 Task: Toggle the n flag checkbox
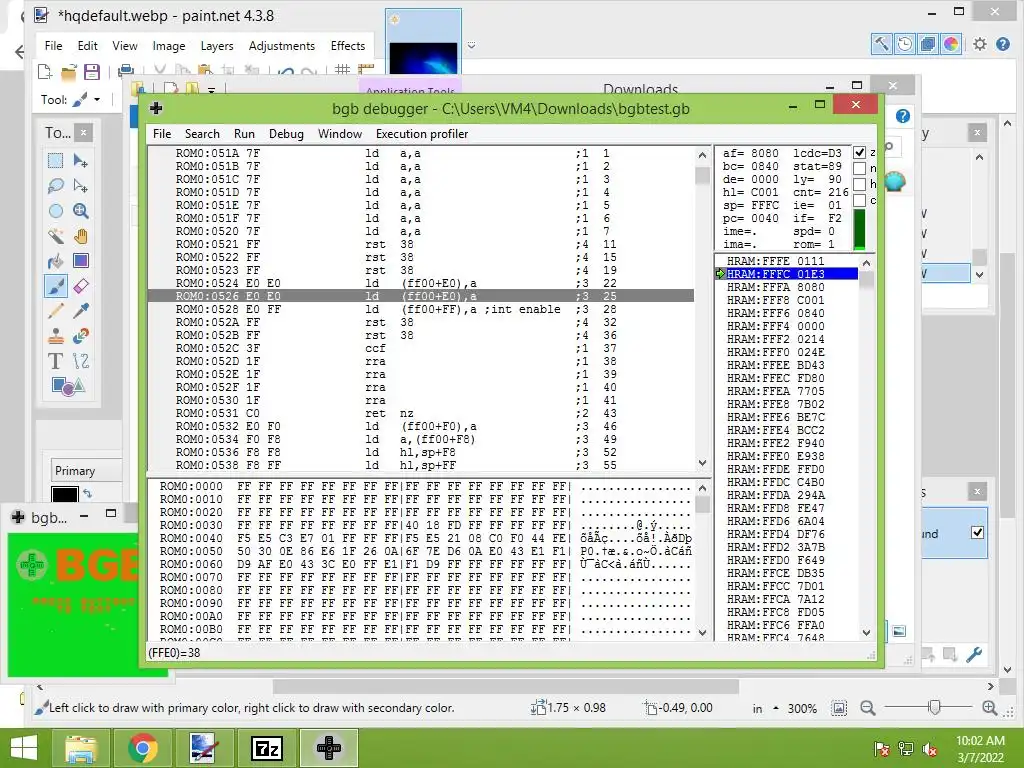pos(859,168)
